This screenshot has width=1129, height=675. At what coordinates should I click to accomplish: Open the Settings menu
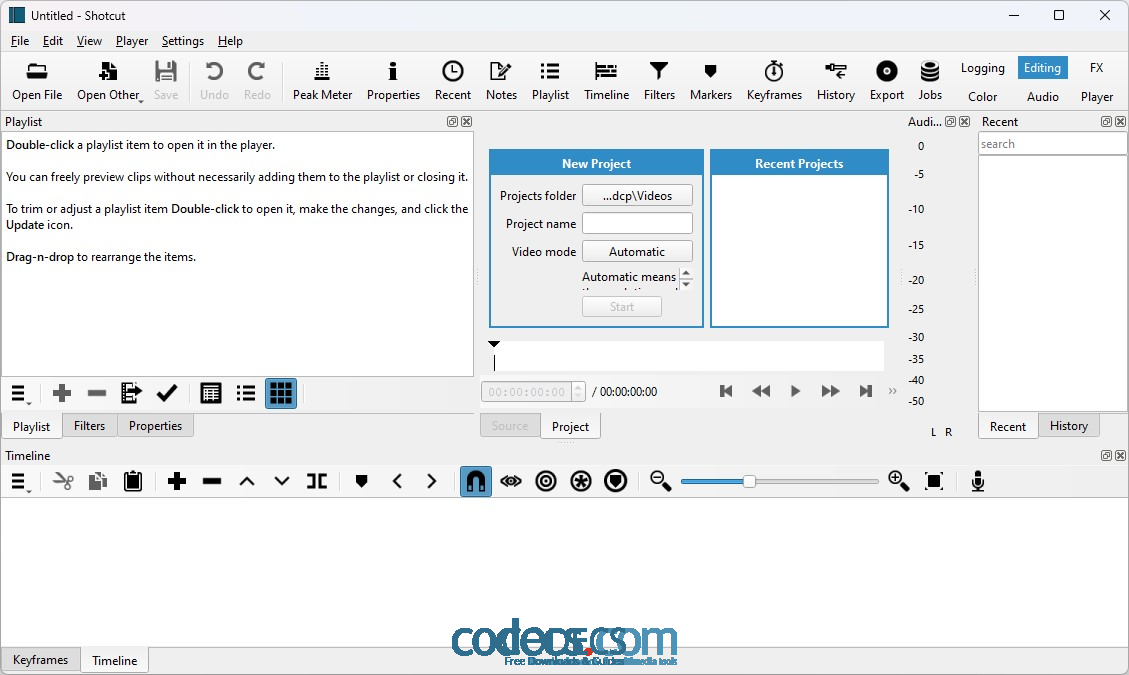[182, 41]
